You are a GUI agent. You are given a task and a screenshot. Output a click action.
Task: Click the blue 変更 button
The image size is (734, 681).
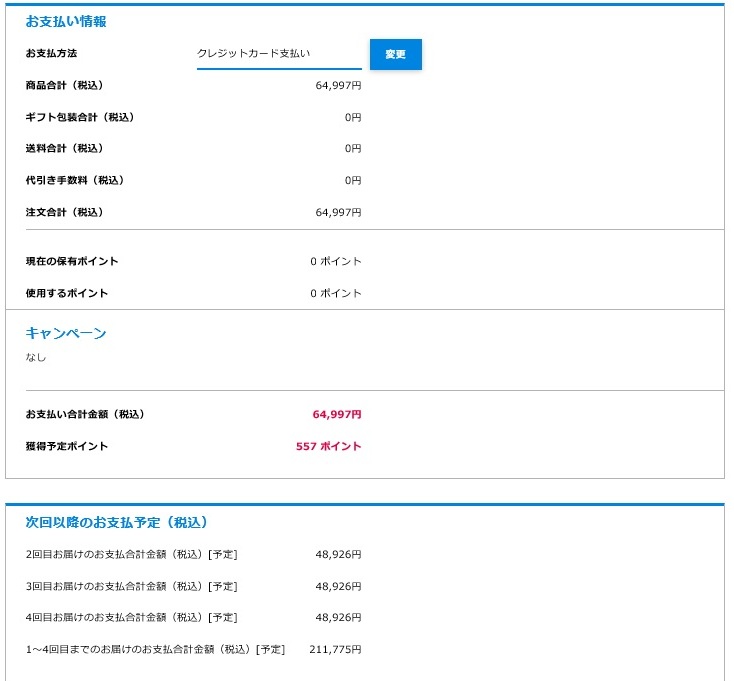[x=396, y=54]
